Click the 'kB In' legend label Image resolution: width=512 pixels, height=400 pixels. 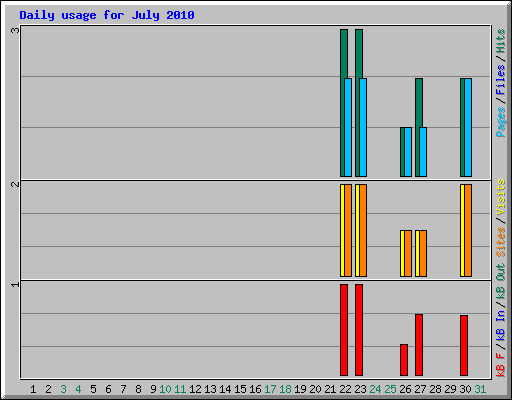tap(500, 325)
